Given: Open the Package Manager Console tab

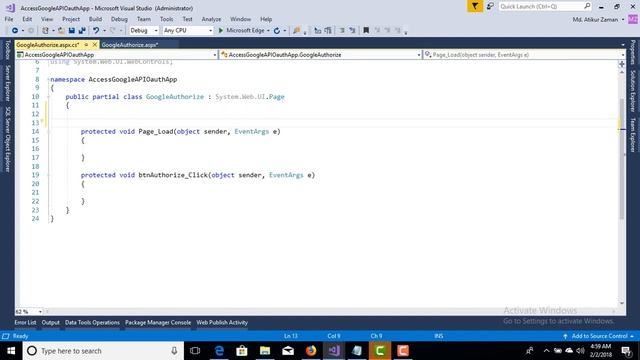Looking at the screenshot, I should click(158, 322).
